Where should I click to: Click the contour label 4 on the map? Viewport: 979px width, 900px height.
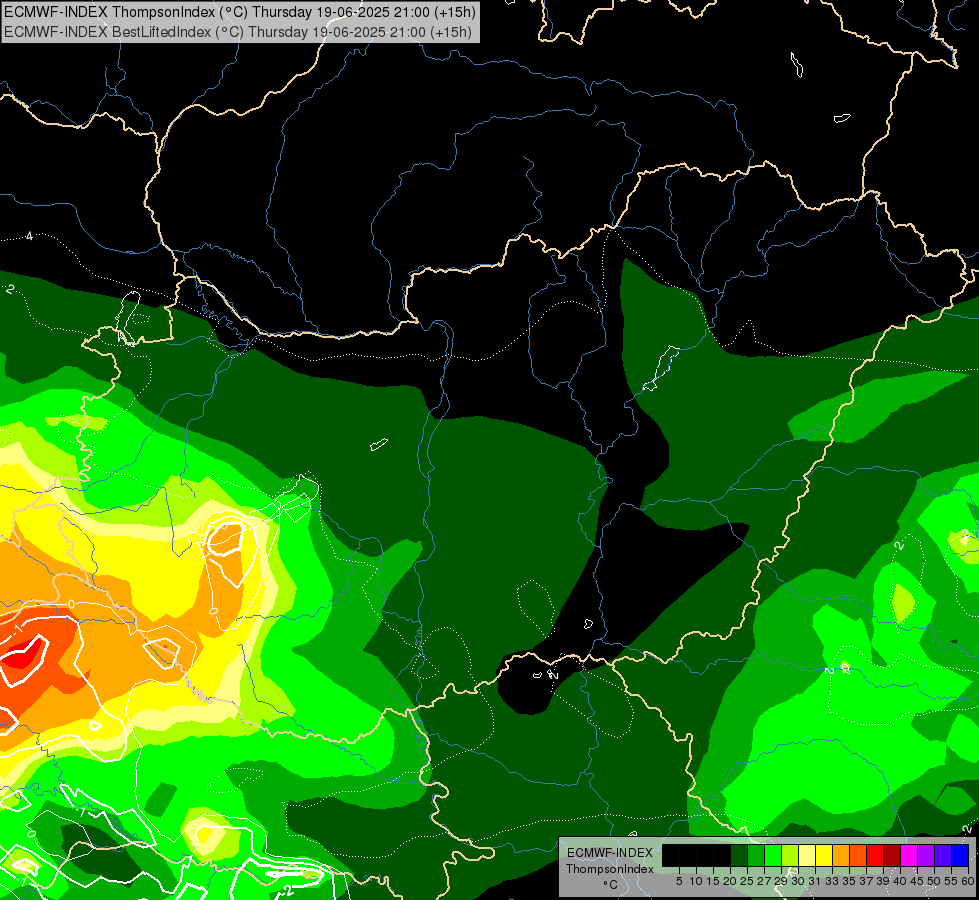29,236
